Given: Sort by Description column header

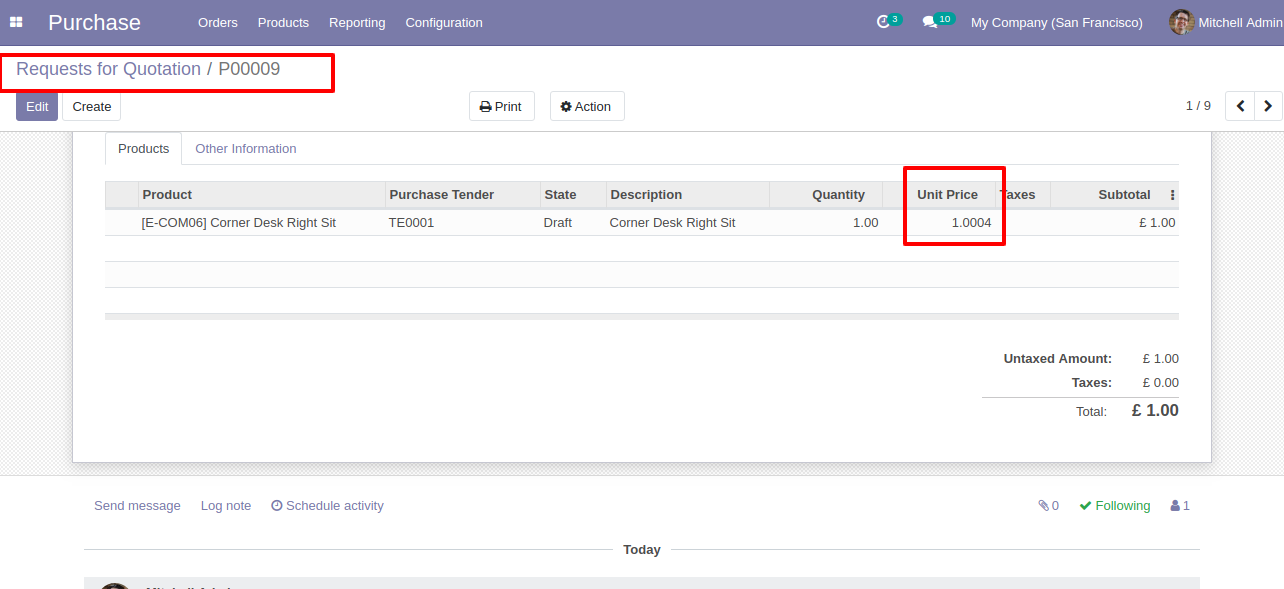Looking at the screenshot, I should 688,195.
